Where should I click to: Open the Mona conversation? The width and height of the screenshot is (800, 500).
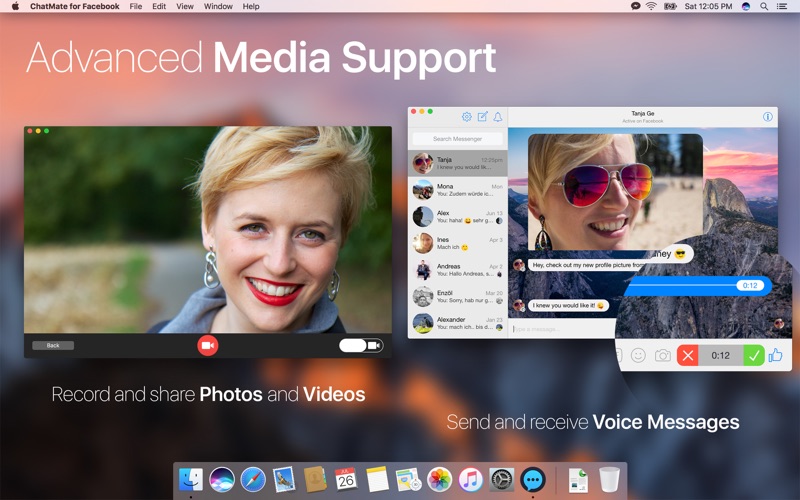458,190
